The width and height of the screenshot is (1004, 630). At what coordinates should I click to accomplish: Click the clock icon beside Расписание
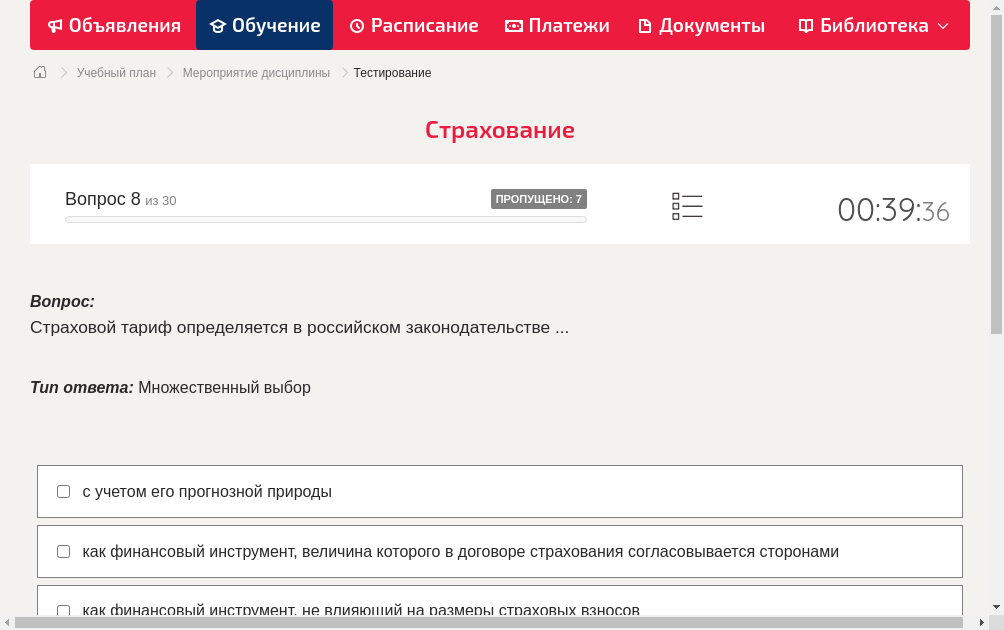[355, 25]
